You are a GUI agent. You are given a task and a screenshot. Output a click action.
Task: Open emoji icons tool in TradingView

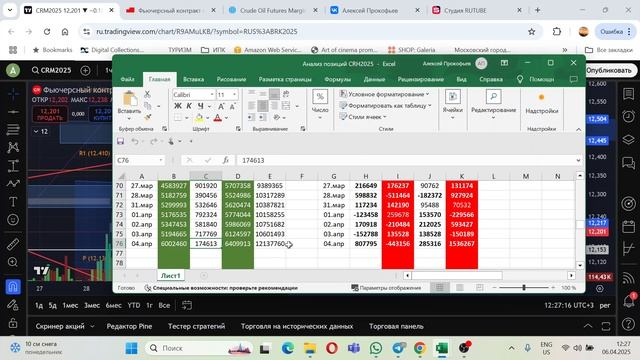[13, 220]
